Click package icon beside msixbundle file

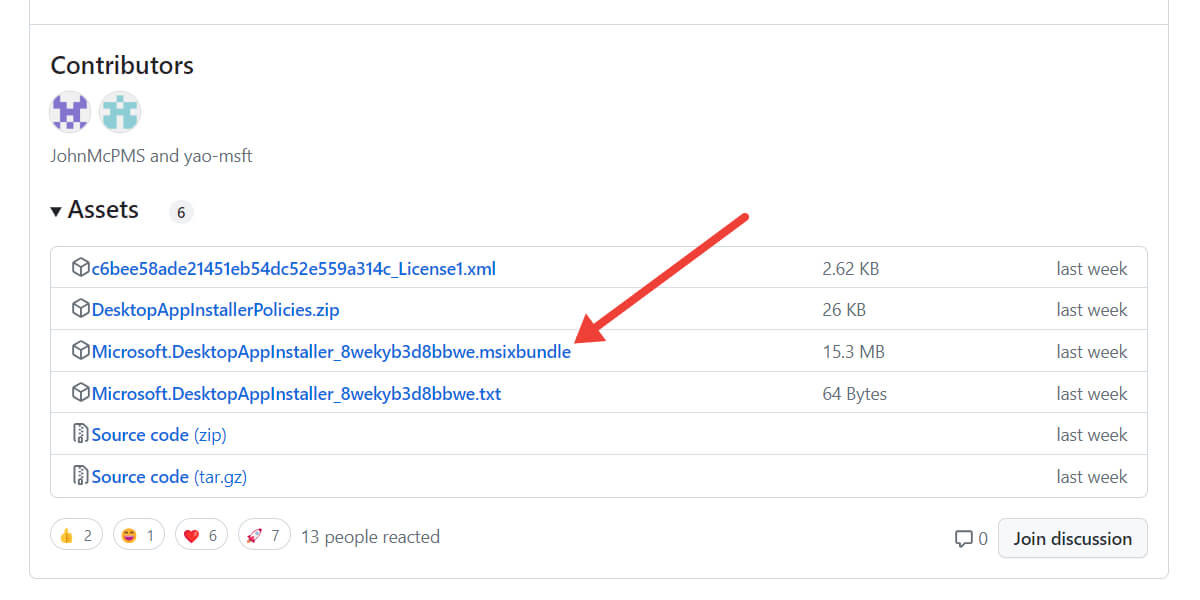pyautogui.click(x=81, y=351)
